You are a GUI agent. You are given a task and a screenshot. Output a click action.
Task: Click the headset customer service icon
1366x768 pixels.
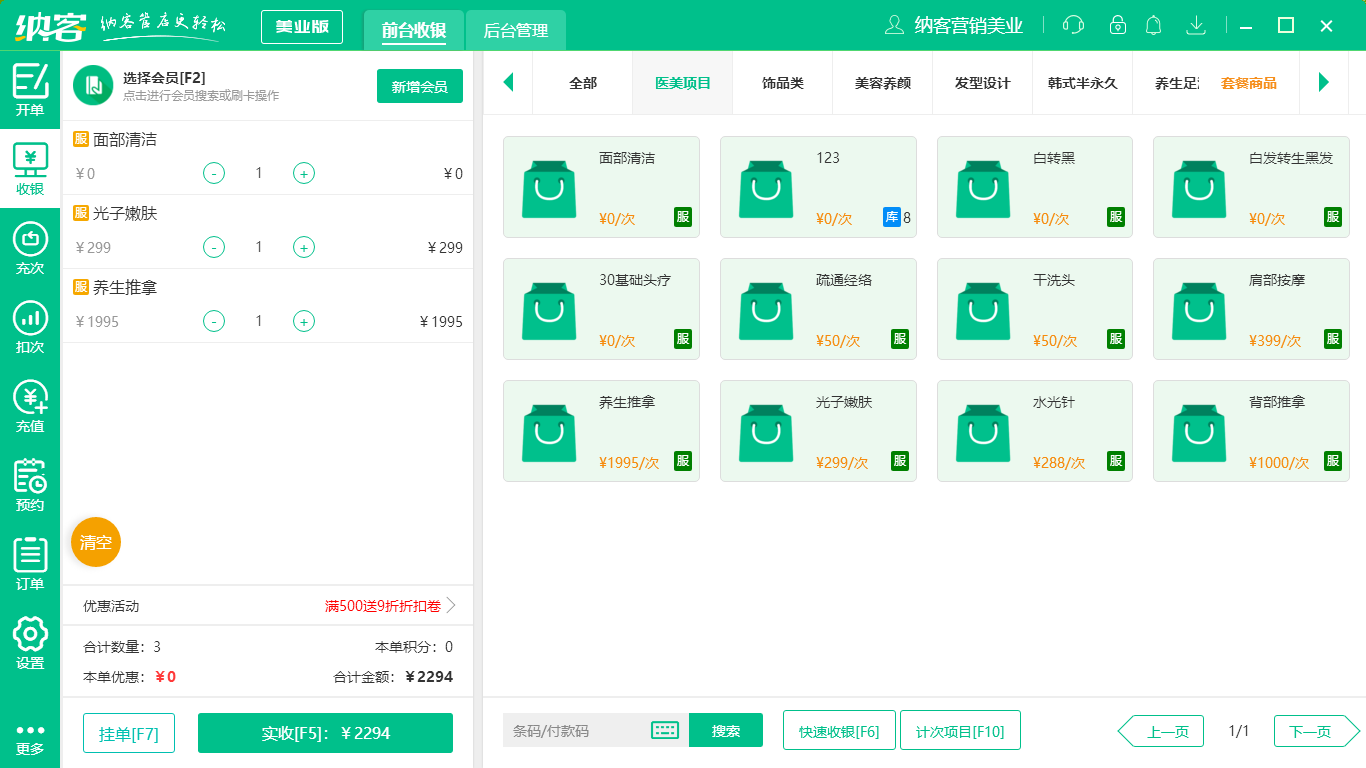point(1073,25)
